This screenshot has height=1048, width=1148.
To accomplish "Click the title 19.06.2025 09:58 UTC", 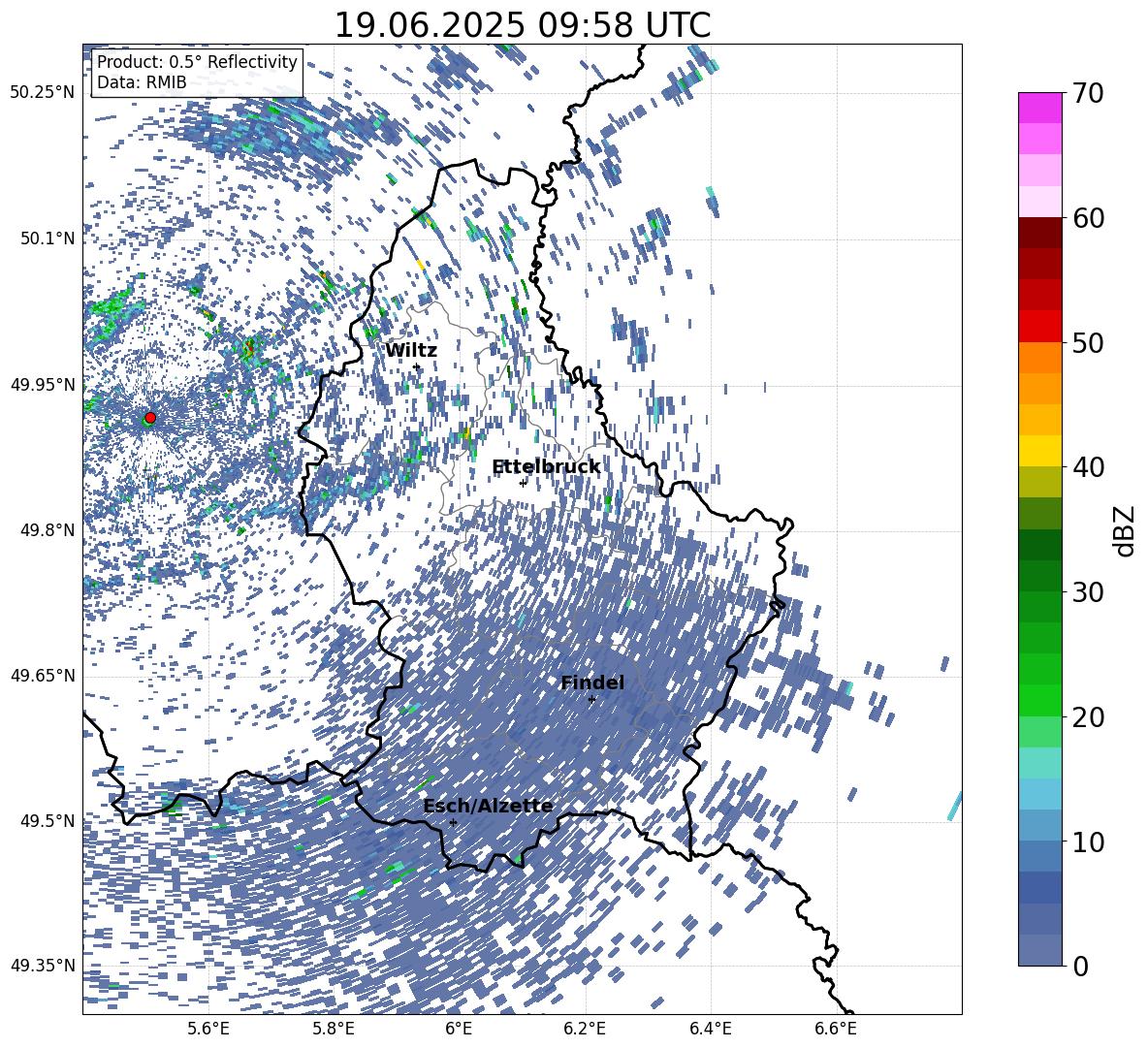I will [x=522, y=25].
